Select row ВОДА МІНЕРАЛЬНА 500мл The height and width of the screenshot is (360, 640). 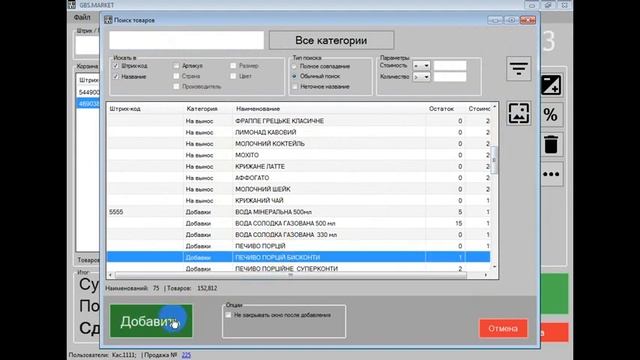298,212
